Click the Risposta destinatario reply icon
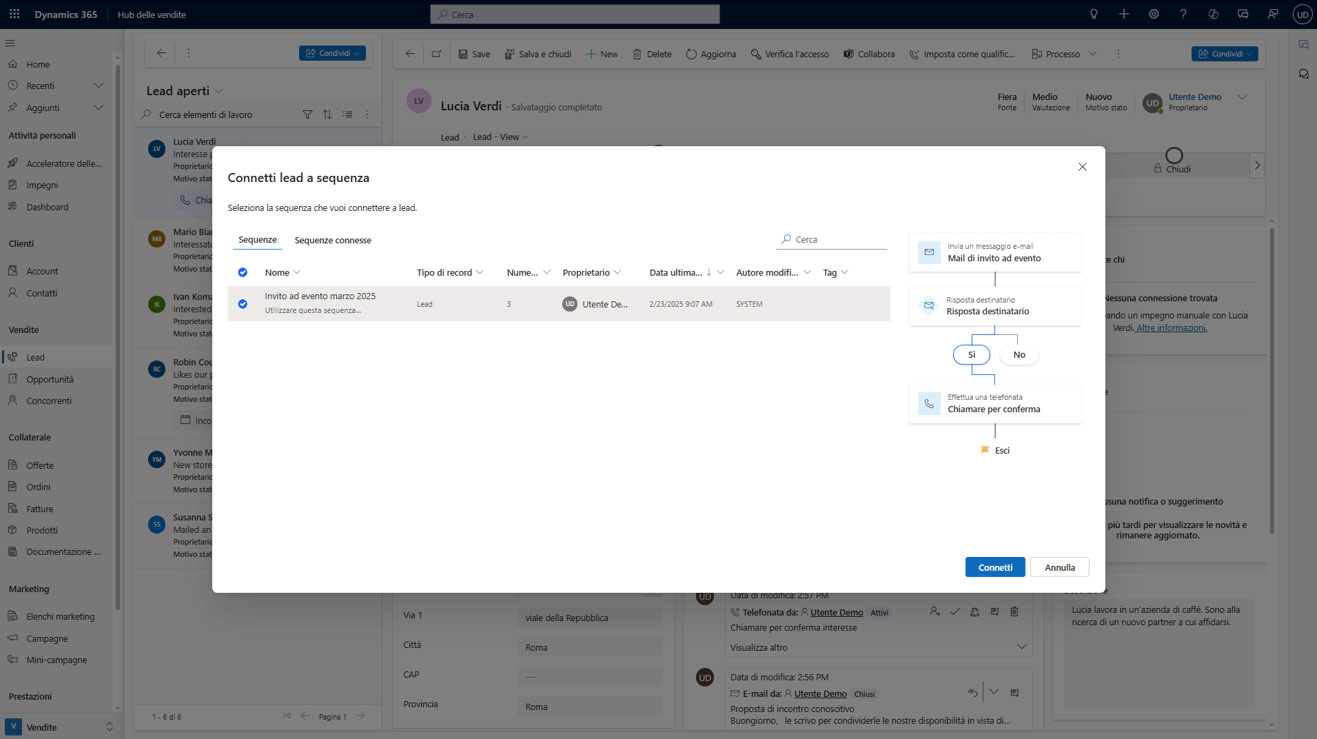This screenshot has width=1317, height=739. (929, 306)
